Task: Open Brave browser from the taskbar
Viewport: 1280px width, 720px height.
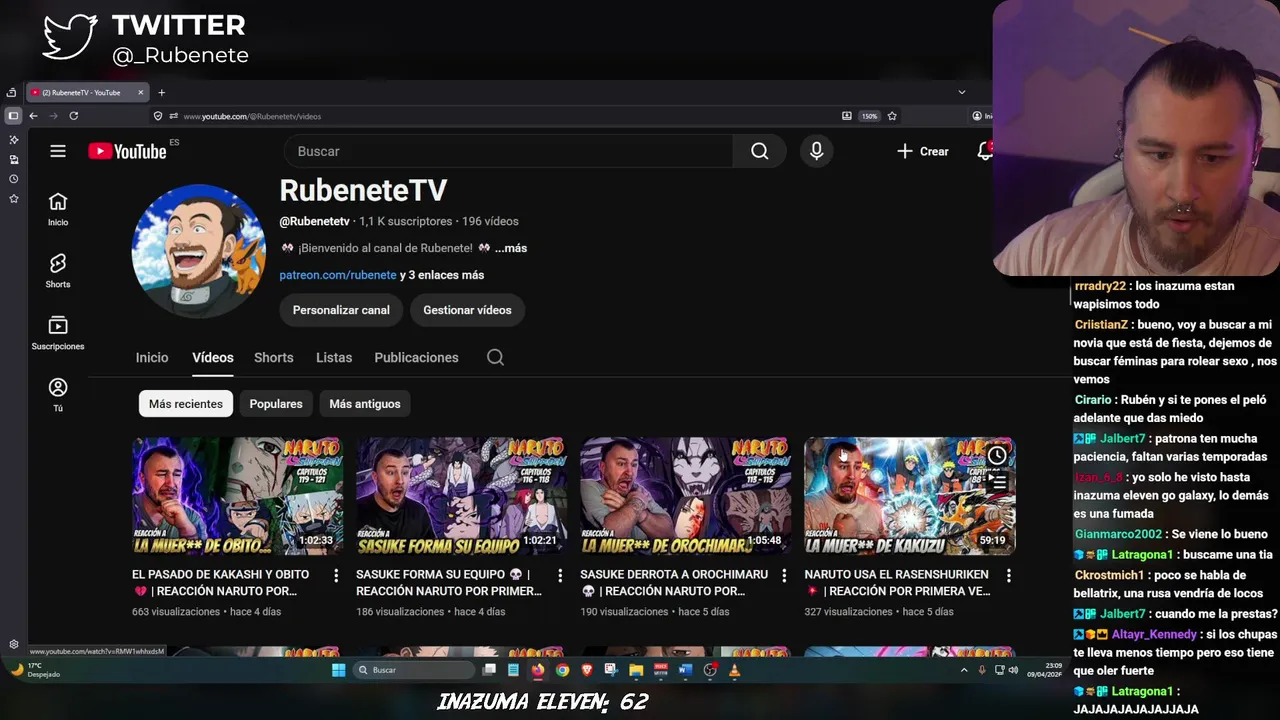Action: coord(587,670)
